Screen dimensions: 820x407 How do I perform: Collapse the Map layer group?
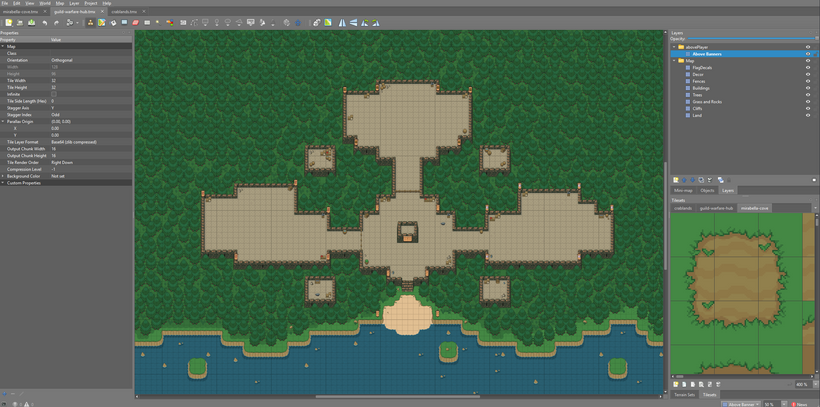pyautogui.click(x=675, y=61)
